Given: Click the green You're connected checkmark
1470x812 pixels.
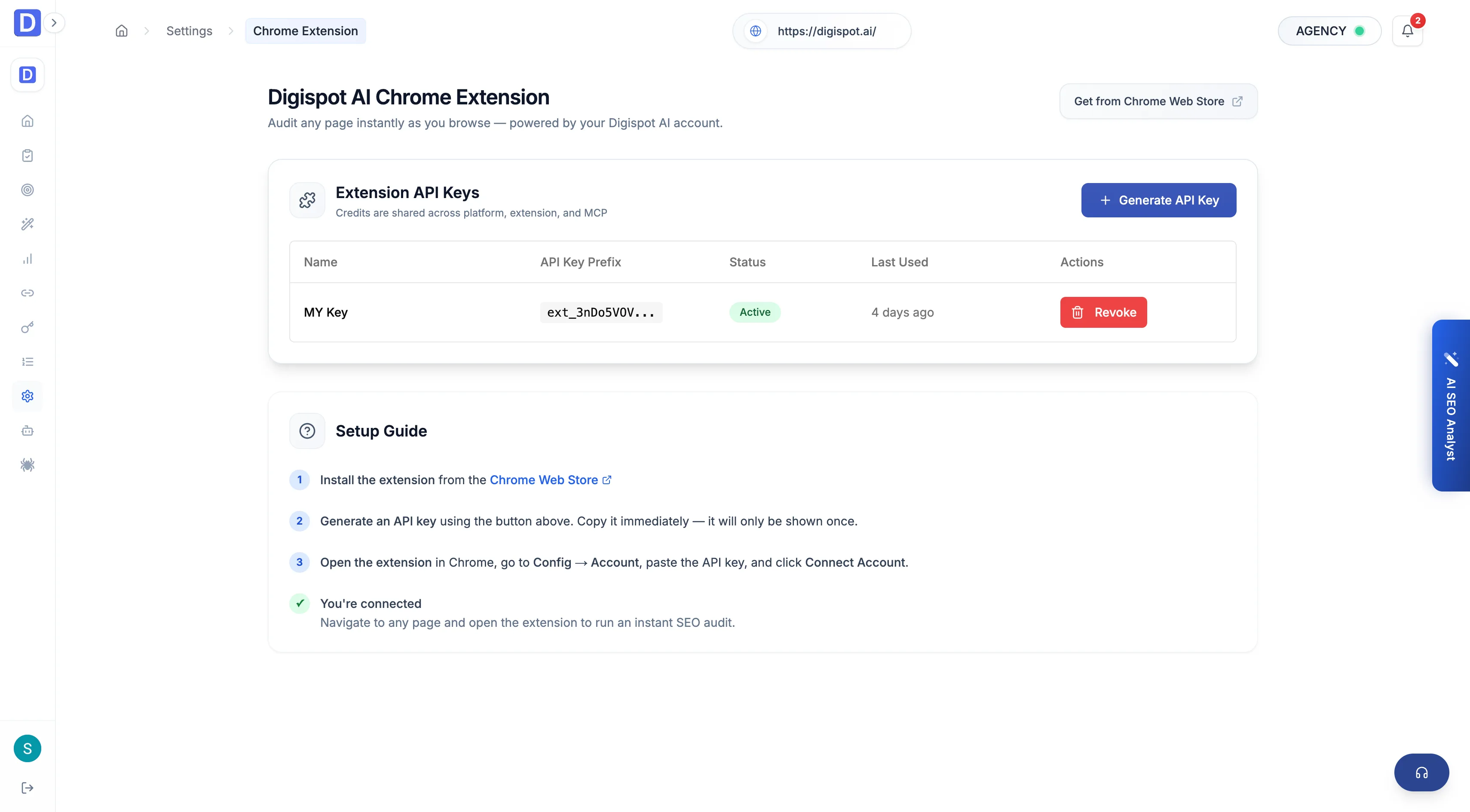Looking at the screenshot, I should coord(300,603).
